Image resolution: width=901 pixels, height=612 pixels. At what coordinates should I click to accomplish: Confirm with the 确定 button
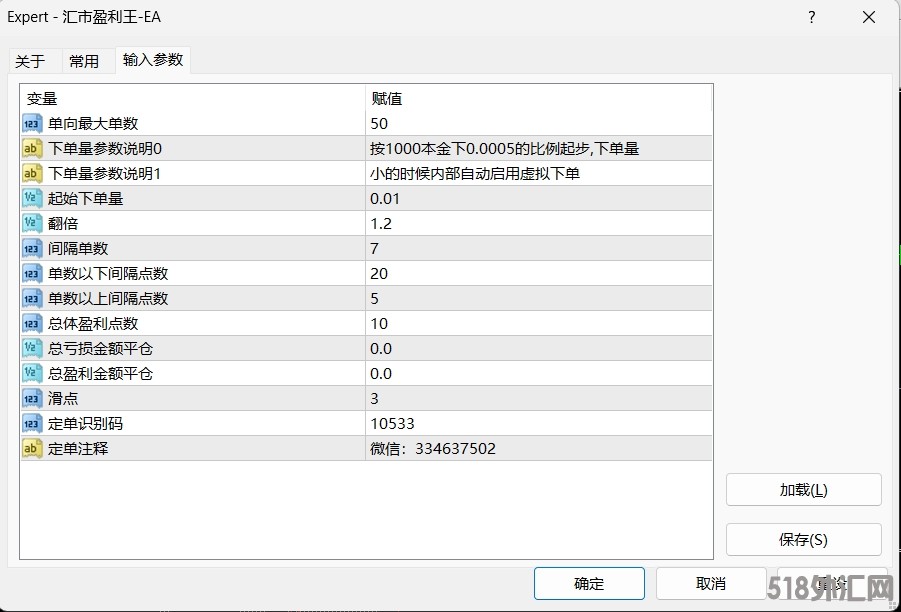589,584
